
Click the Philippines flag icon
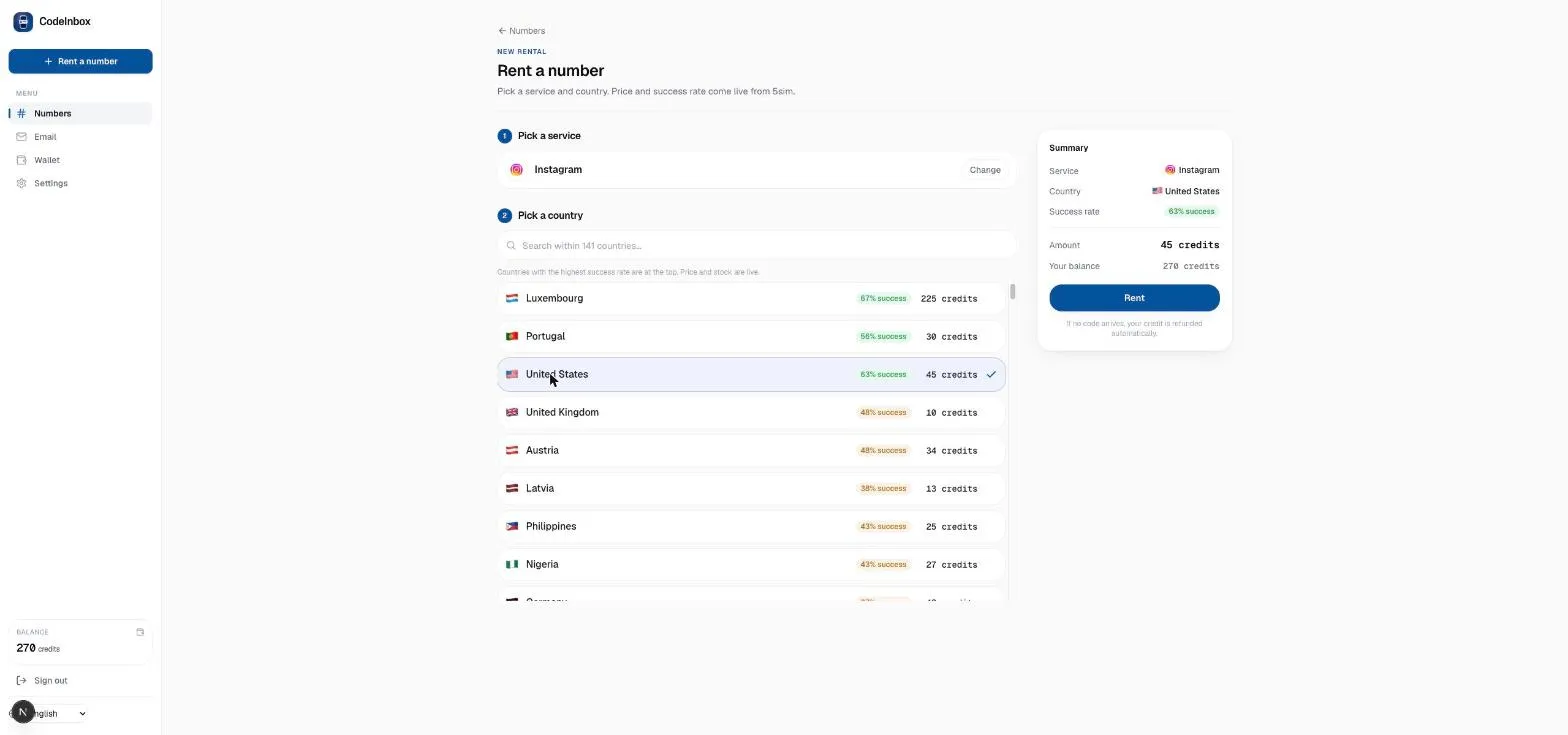[x=512, y=526]
